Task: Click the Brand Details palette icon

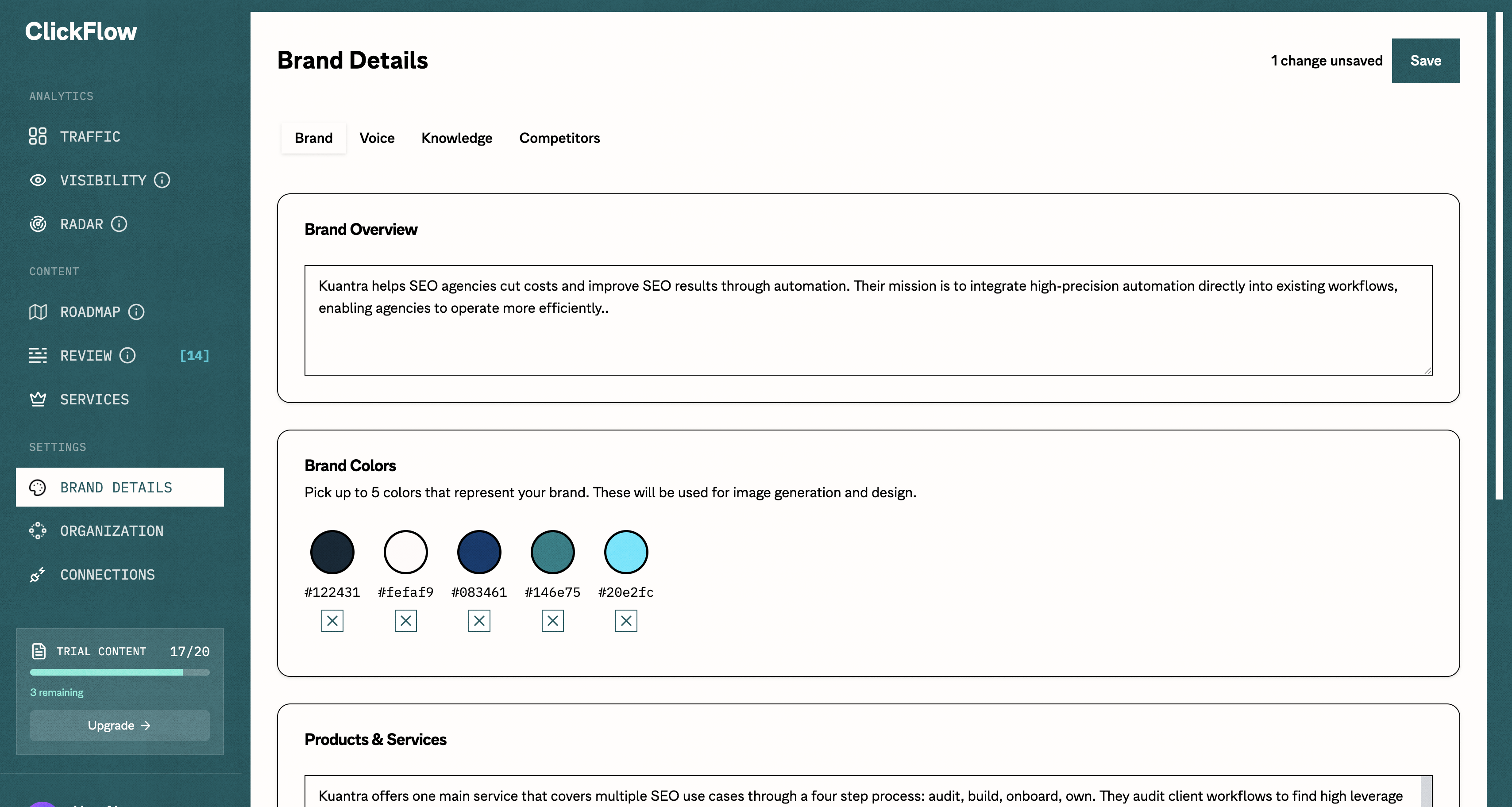Action: pos(38,487)
